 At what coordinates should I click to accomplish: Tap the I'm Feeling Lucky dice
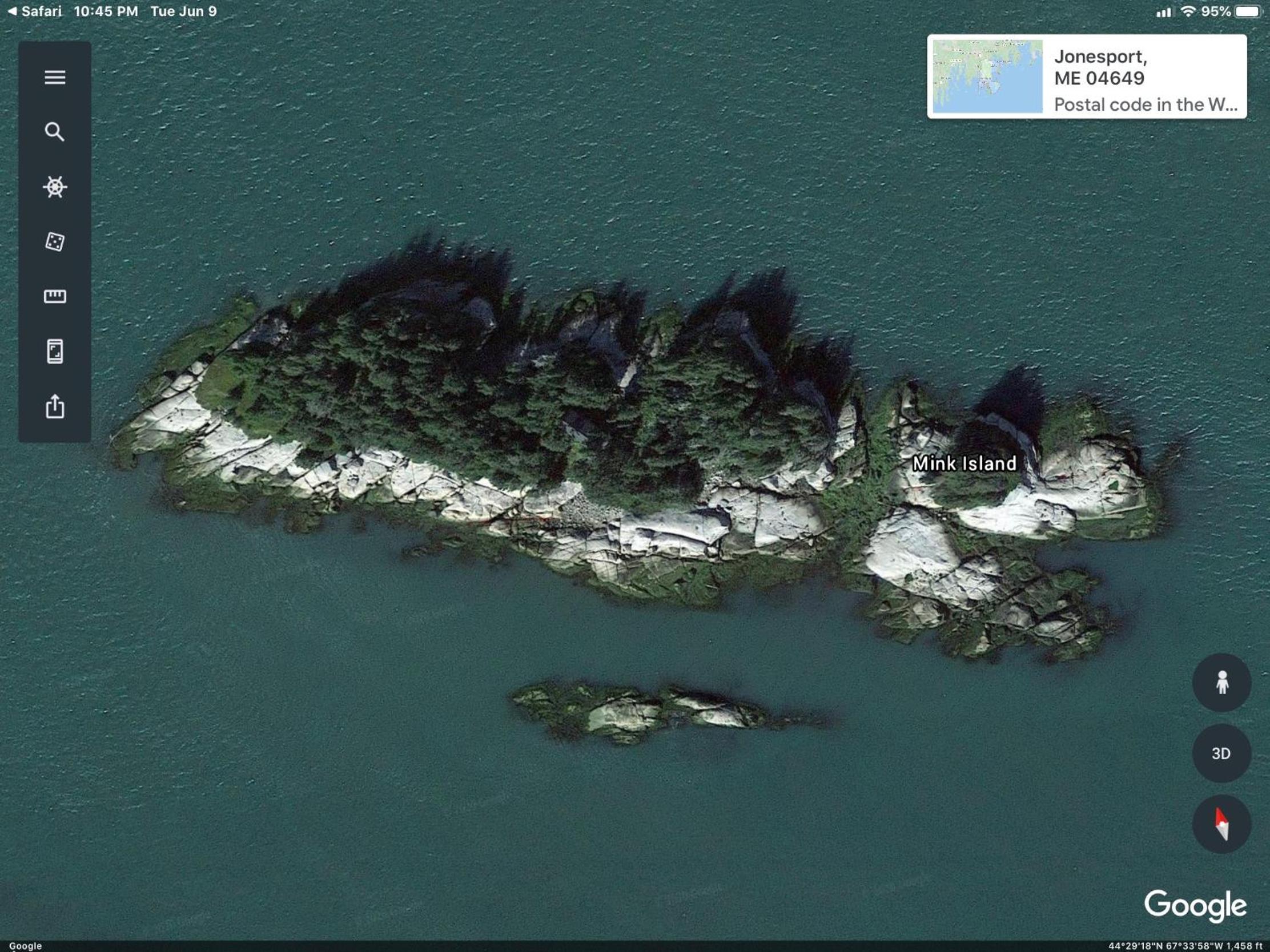point(55,241)
